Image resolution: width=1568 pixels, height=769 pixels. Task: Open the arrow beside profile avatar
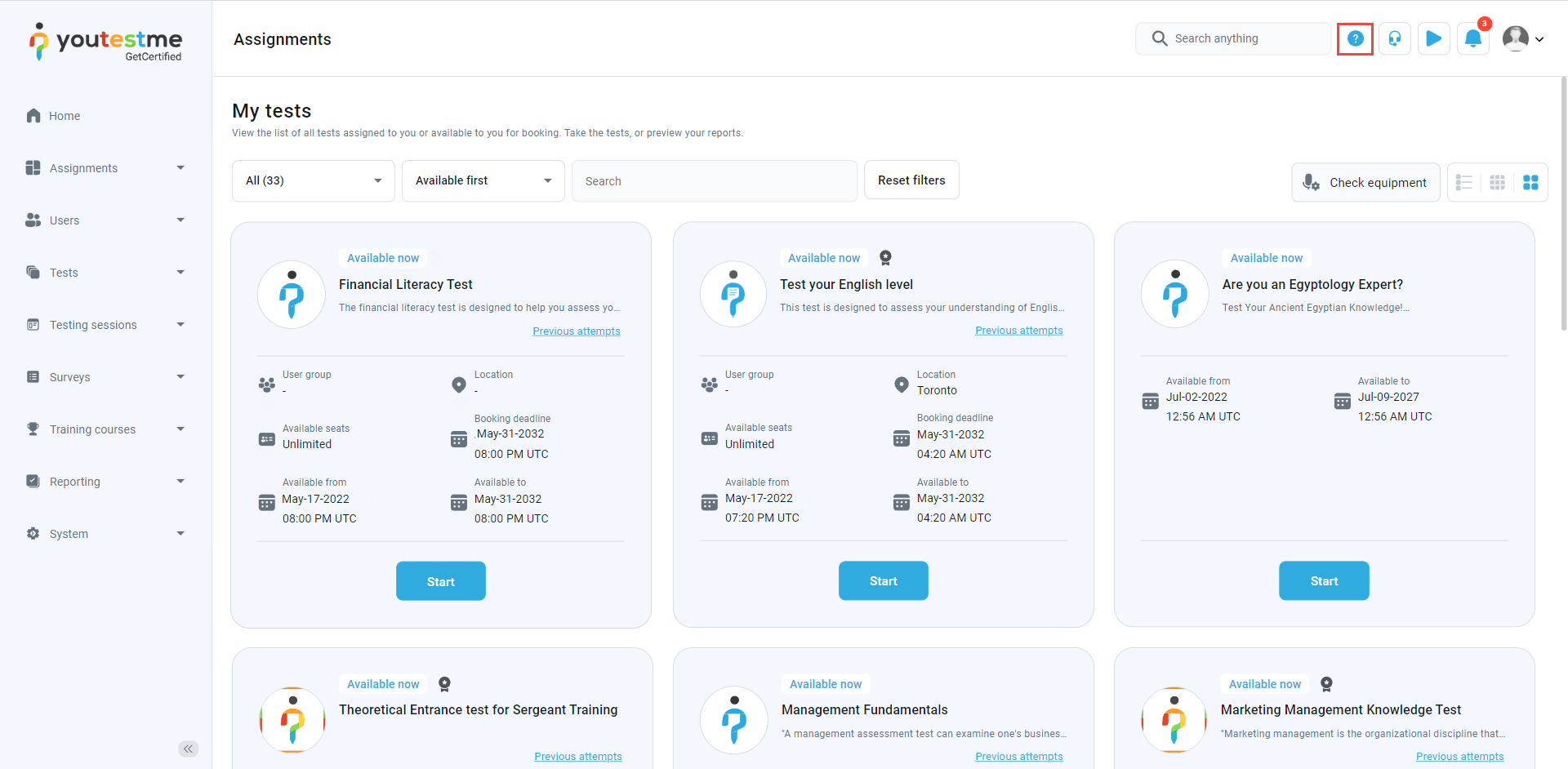1539,39
